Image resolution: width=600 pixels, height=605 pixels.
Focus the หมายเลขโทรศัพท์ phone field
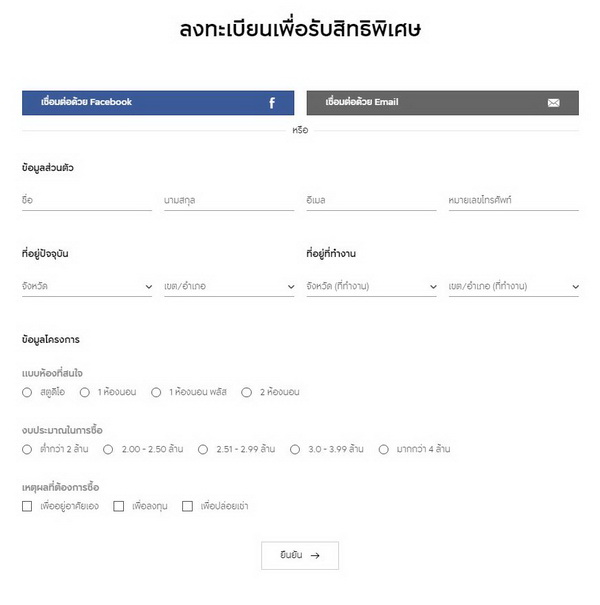click(x=514, y=201)
